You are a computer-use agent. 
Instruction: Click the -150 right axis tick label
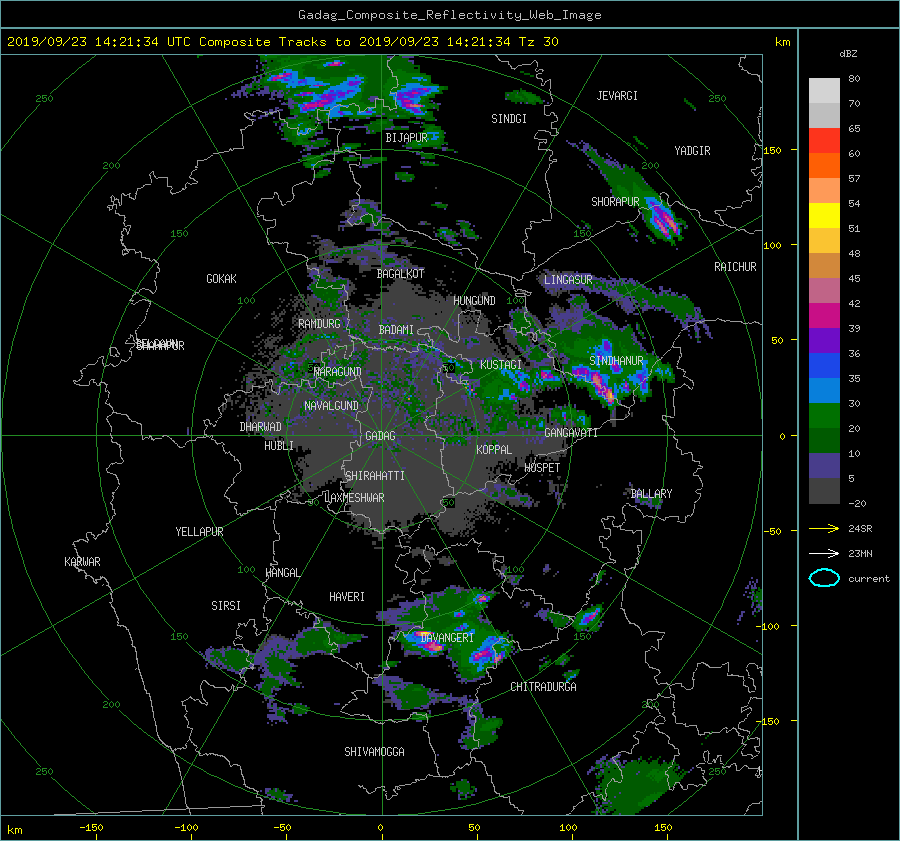pyautogui.click(x=770, y=722)
